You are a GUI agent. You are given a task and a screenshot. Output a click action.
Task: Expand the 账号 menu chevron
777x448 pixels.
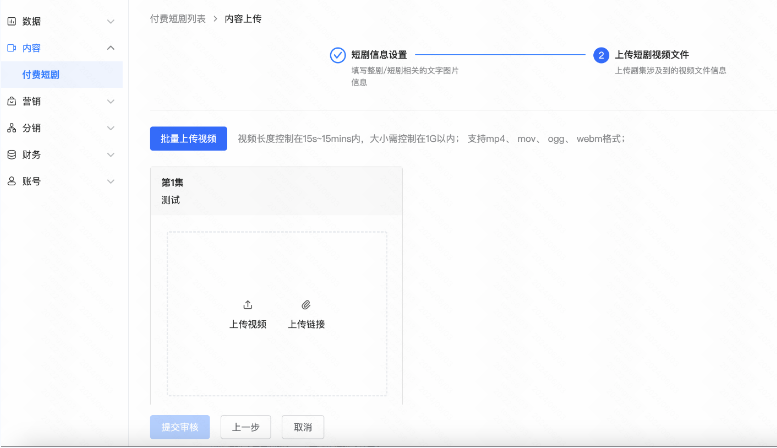(x=111, y=181)
